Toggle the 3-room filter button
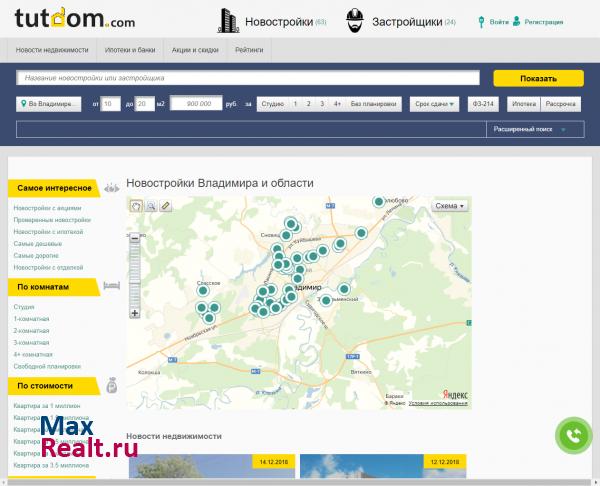This screenshot has height=486, width=600. pyautogui.click(x=322, y=104)
